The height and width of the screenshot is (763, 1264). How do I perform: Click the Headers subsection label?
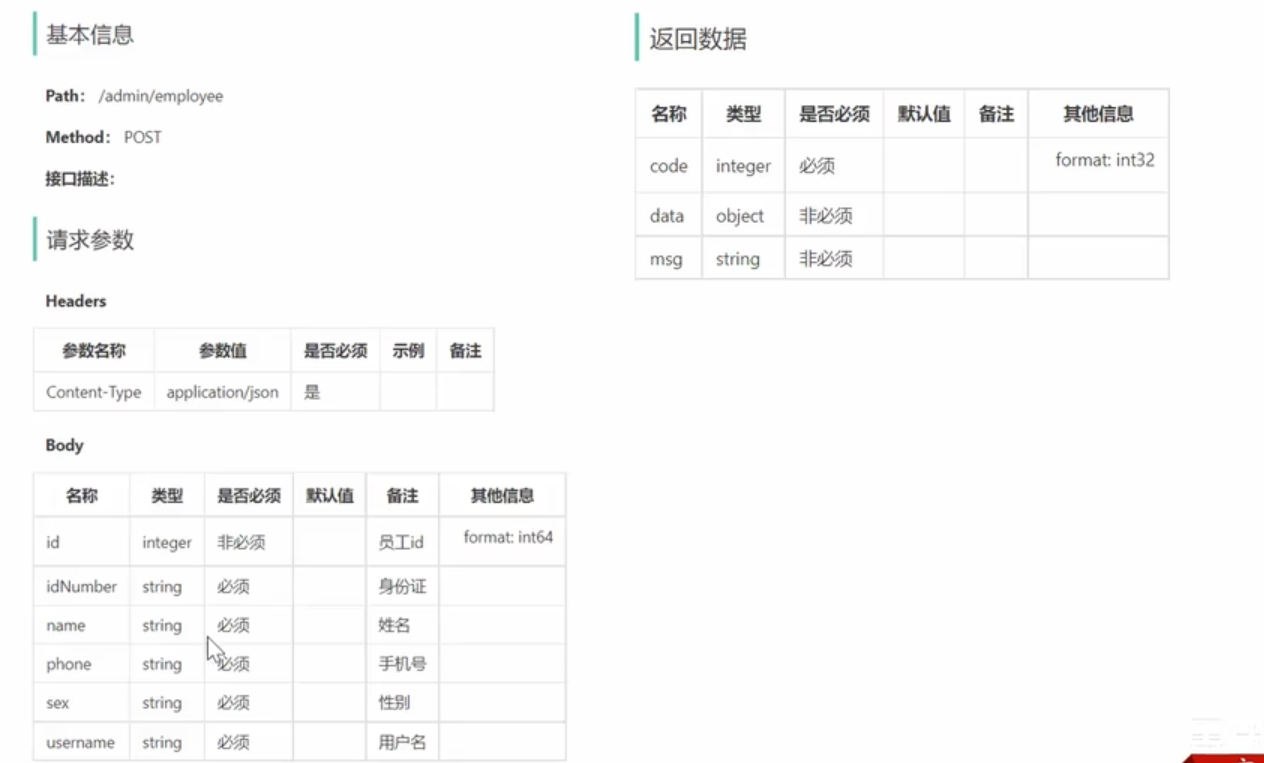coord(76,300)
